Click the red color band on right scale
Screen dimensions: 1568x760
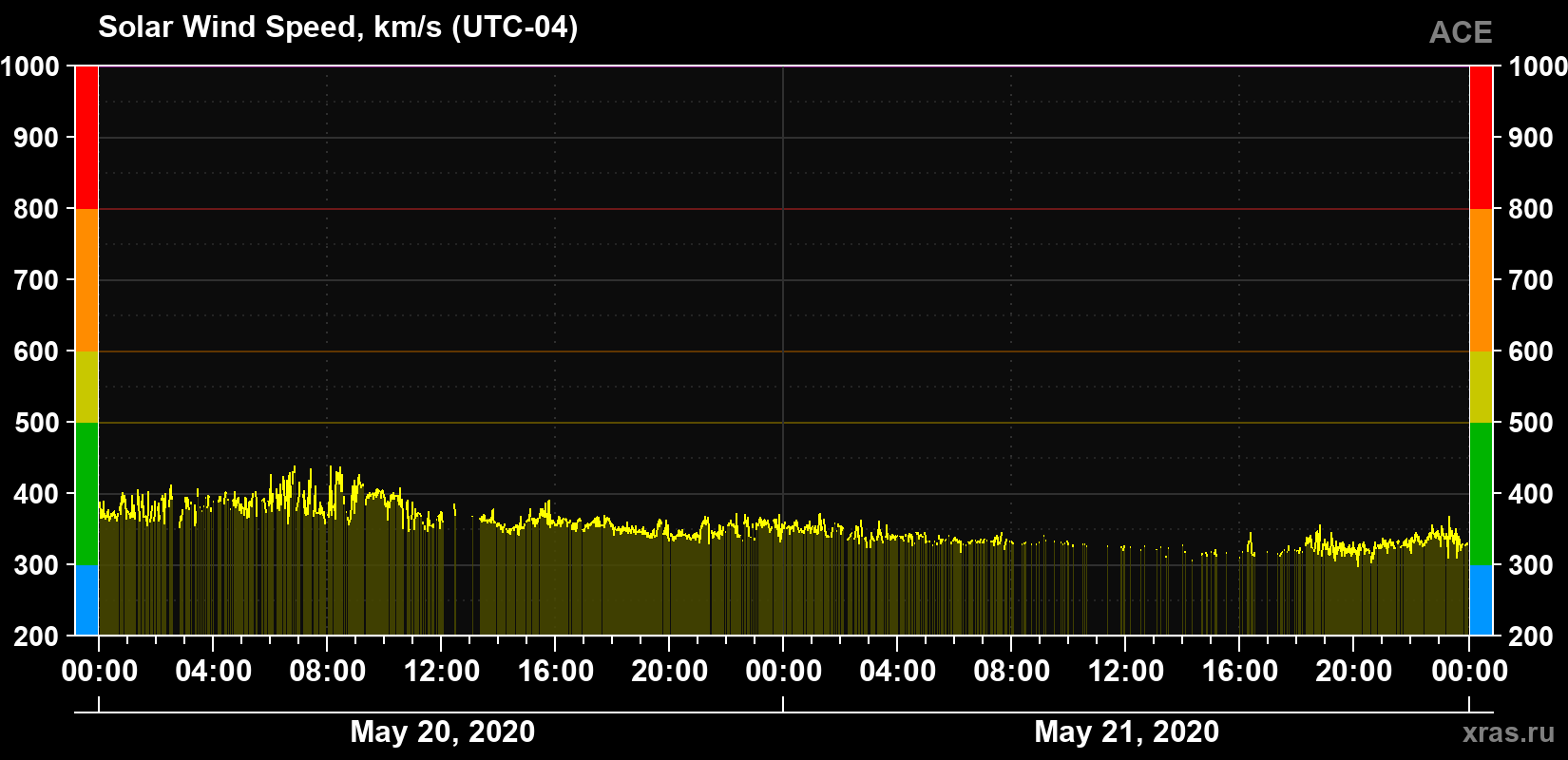pyautogui.click(x=1481, y=138)
